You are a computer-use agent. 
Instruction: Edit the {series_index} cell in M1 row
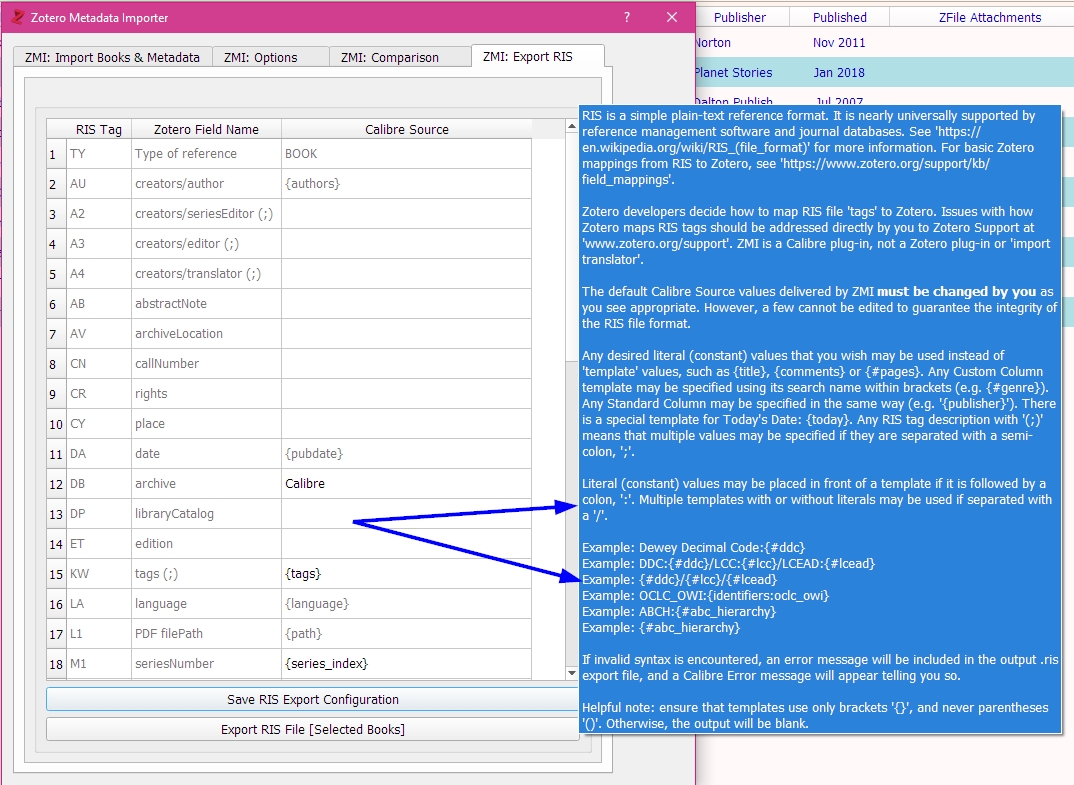click(406, 664)
